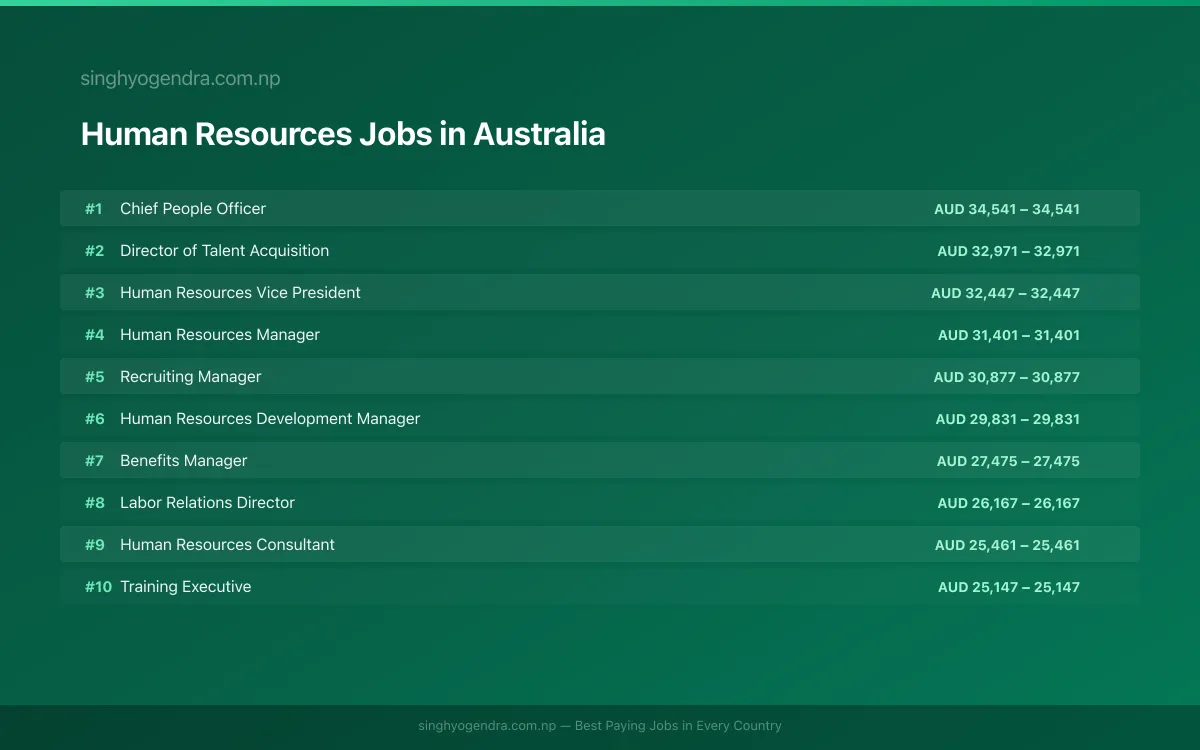Click salary AUD 25,461 – 25,461
This screenshot has height=750, width=1200.
[1007, 545]
